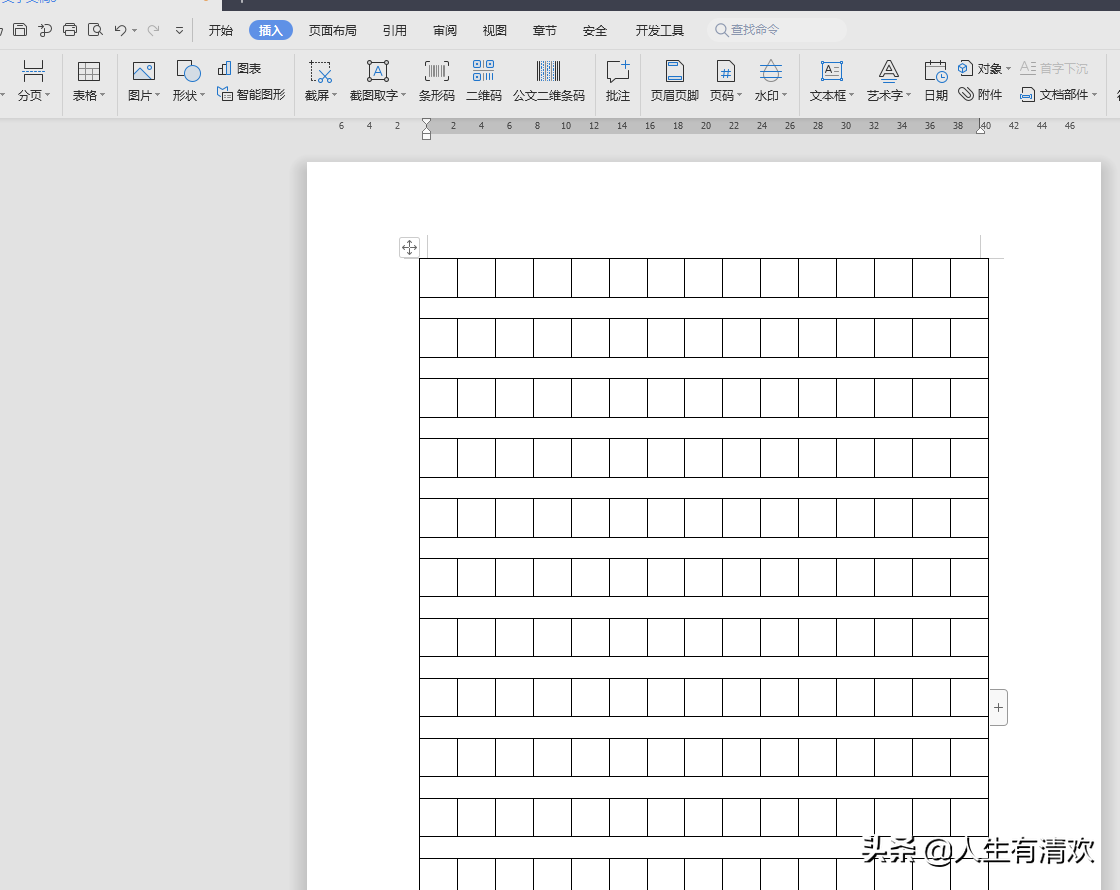Click the Print icon
This screenshot has height=890, width=1120.
click(70, 30)
